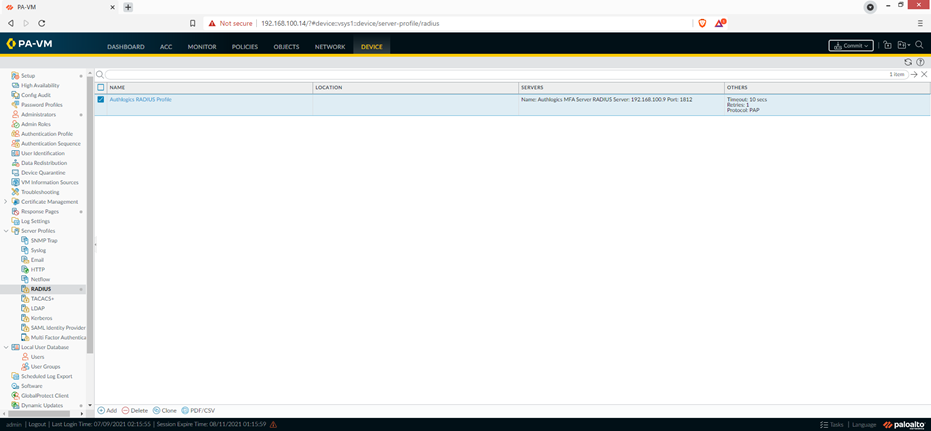931x431 pixels.
Task: Uncheck the Authlogics RADIUS Profile row checkbox
Action: tap(100, 99)
